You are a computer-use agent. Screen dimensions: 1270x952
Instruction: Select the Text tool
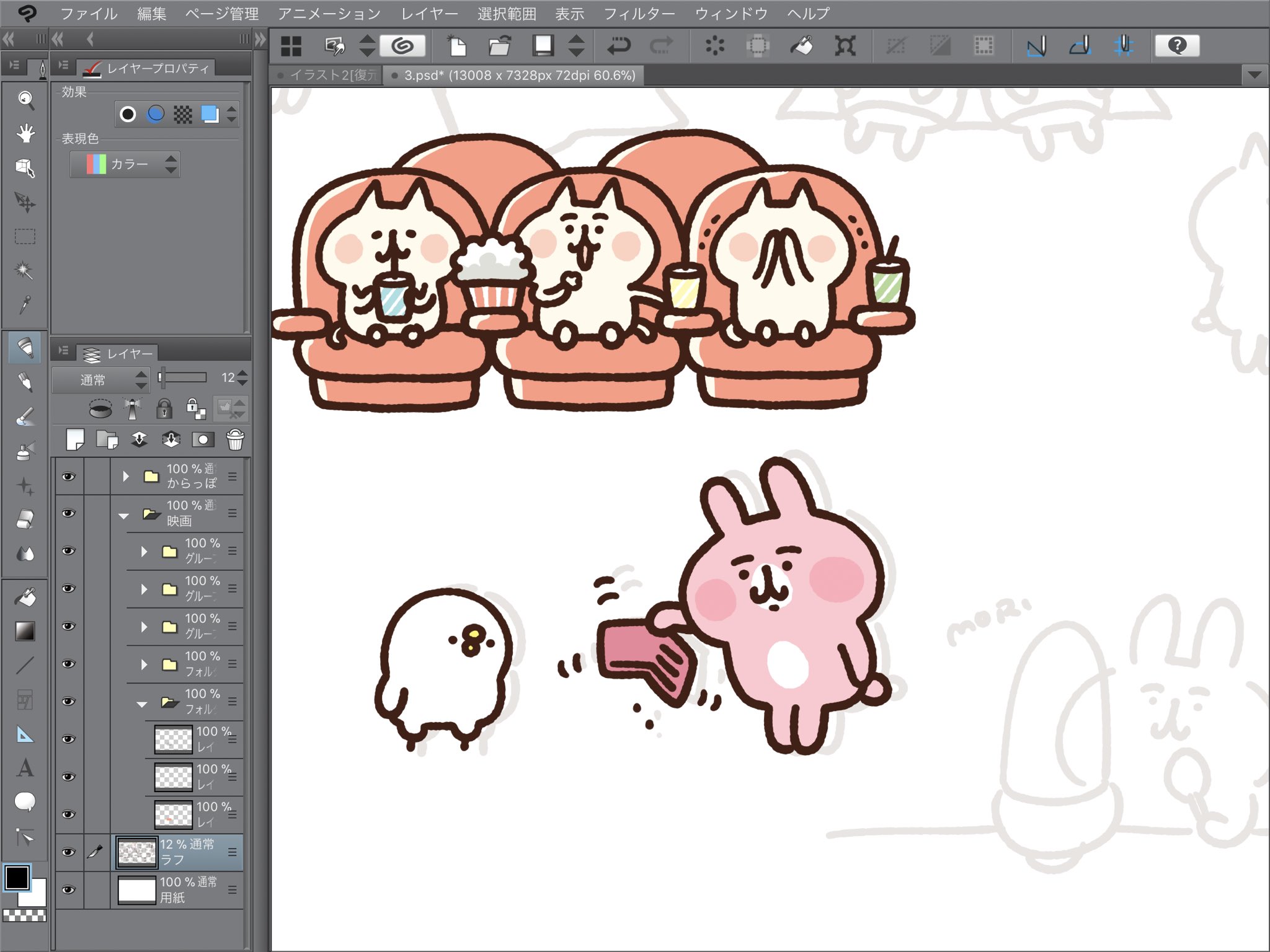(25, 769)
